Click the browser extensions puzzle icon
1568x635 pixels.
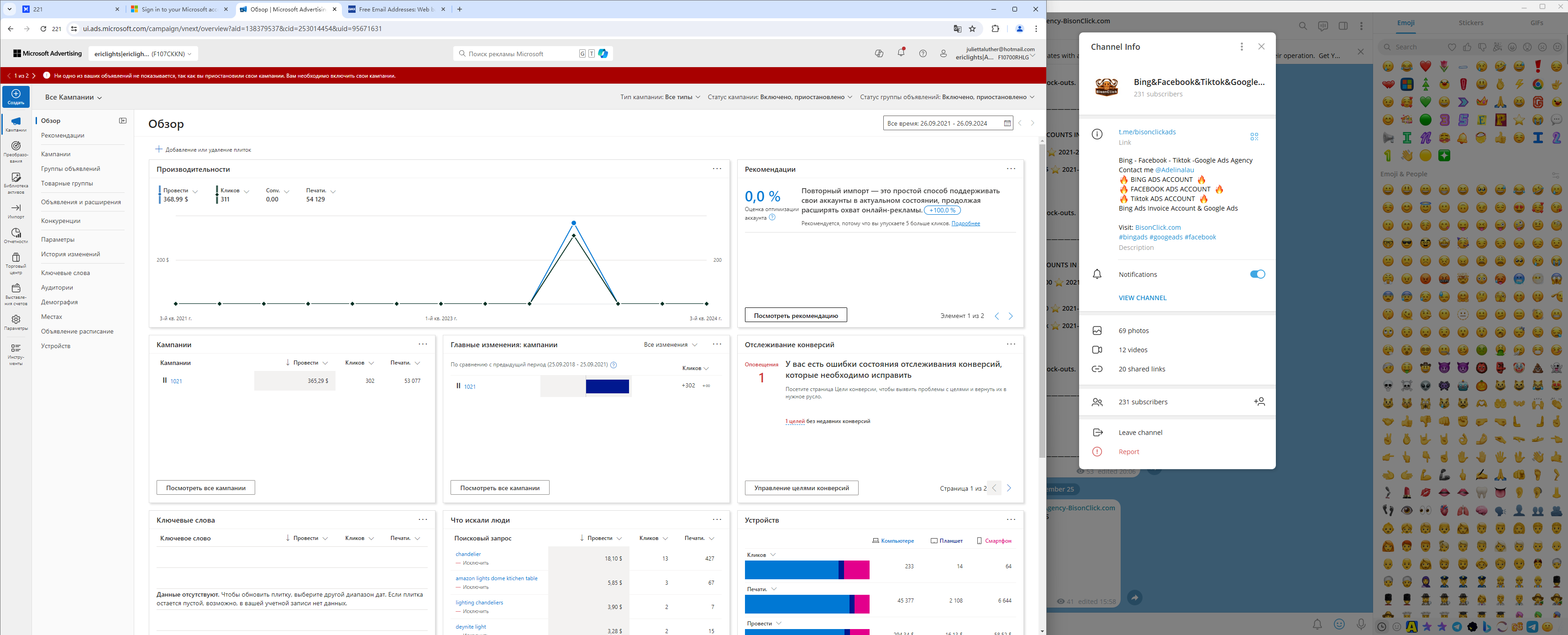(x=995, y=29)
